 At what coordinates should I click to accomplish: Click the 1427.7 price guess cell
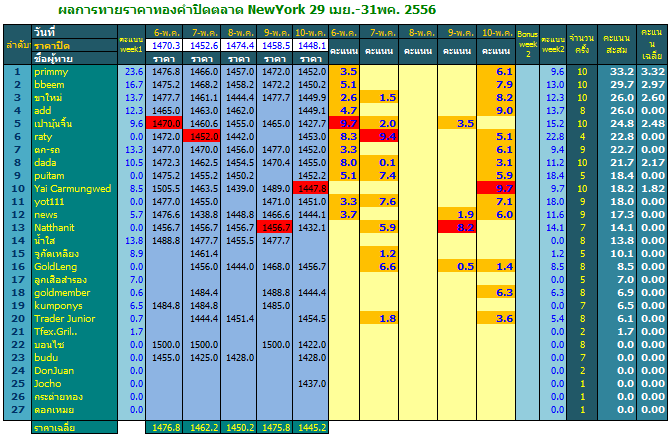coord(311,124)
